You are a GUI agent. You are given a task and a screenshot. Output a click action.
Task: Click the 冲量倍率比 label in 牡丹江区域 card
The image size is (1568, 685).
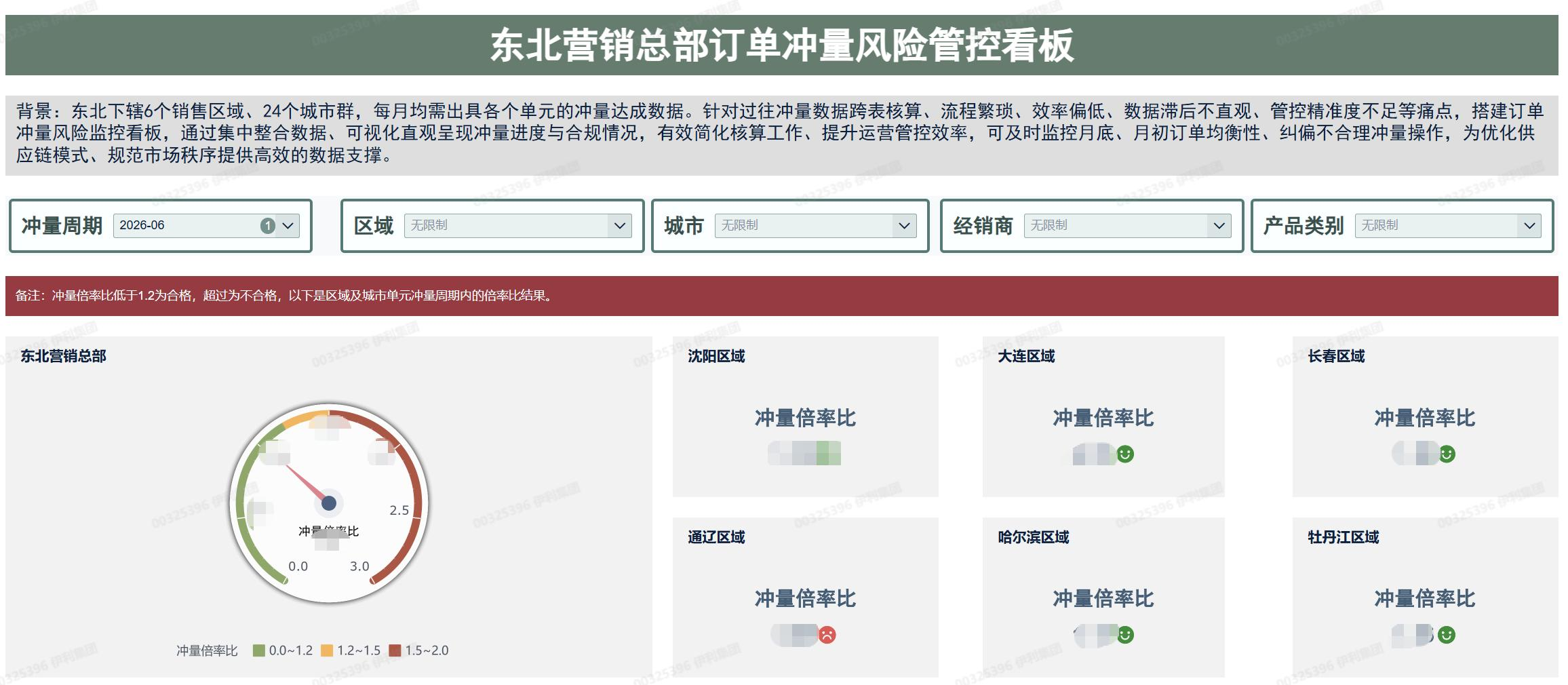(x=1424, y=598)
